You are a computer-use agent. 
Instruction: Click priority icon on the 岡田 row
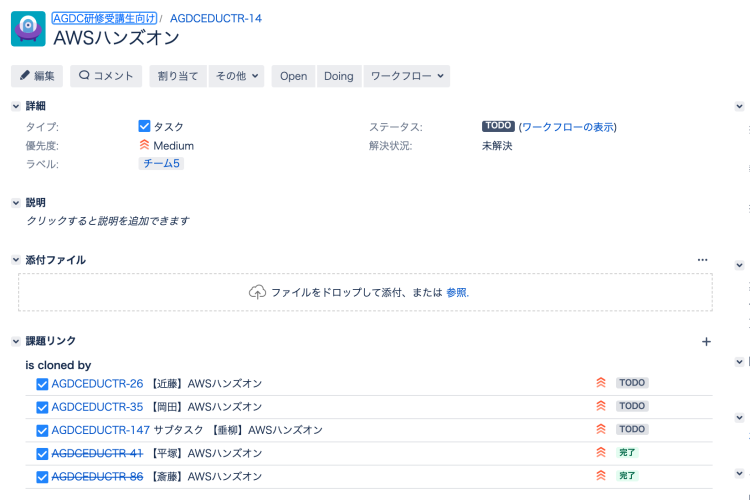[601, 406]
